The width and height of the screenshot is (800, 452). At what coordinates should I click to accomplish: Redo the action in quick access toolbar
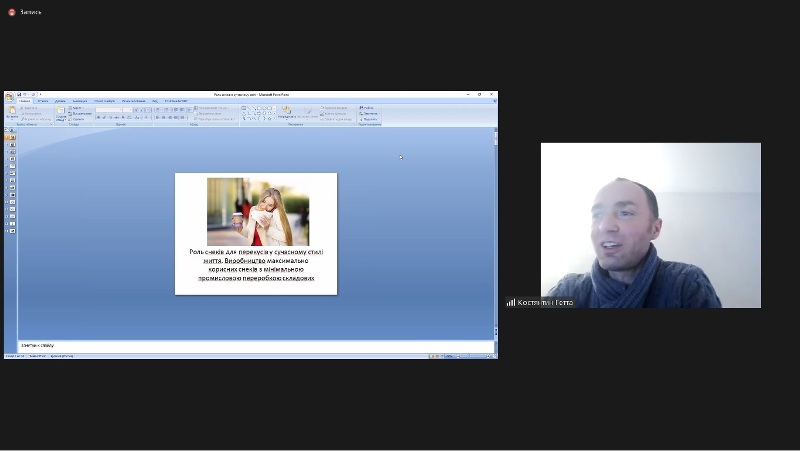click(33, 94)
